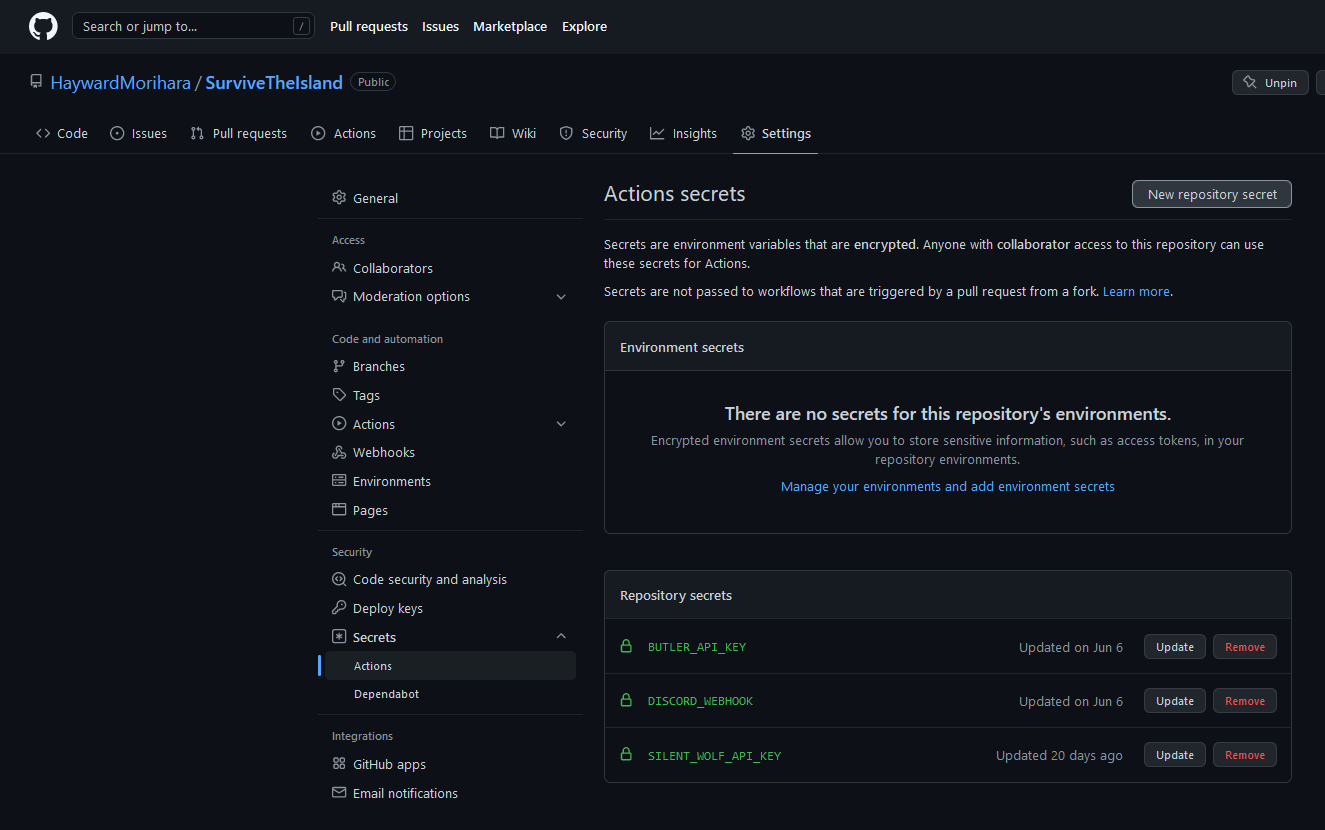Viewport: 1325px width, 830px height.
Task: Click the Branches git-branch icon
Action: (339, 366)
